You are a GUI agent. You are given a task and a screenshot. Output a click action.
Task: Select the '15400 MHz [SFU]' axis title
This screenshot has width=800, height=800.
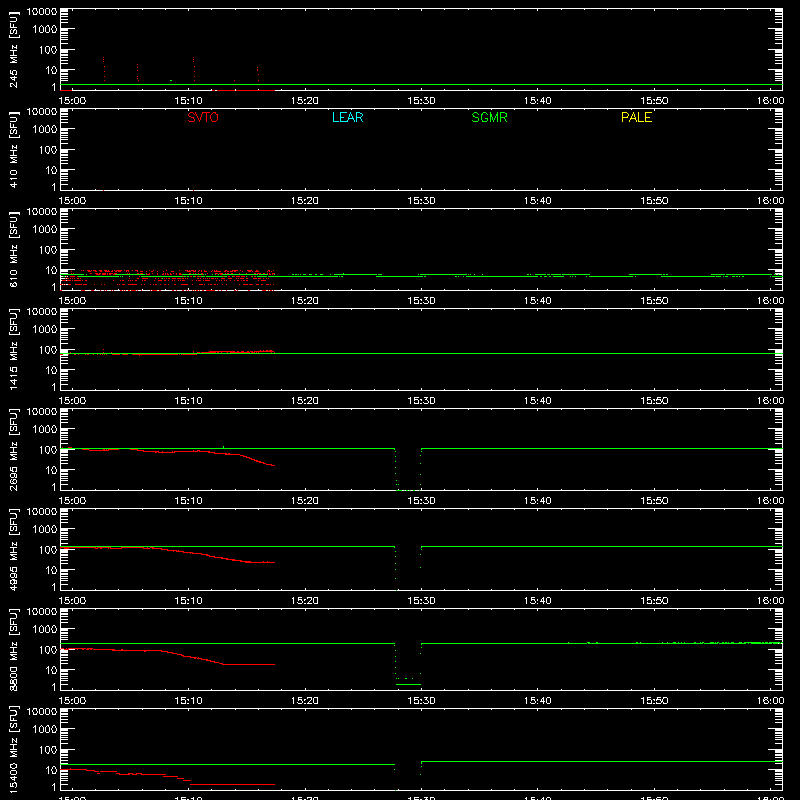coord(13,749)
